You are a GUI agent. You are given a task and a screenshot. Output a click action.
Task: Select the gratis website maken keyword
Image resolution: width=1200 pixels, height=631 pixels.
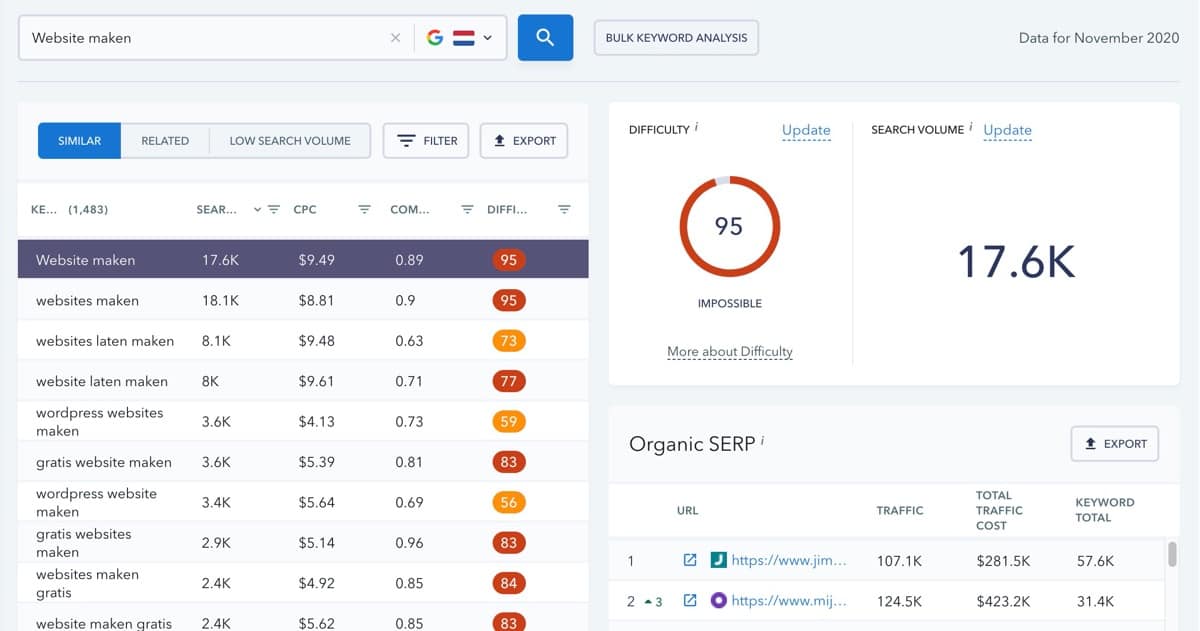[x=104, y=462]
